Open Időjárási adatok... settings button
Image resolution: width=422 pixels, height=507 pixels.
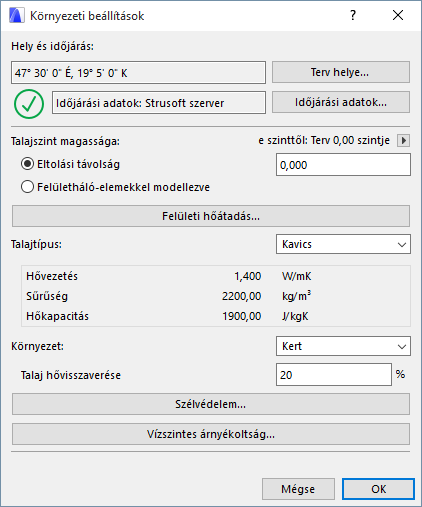pos(341,102)
